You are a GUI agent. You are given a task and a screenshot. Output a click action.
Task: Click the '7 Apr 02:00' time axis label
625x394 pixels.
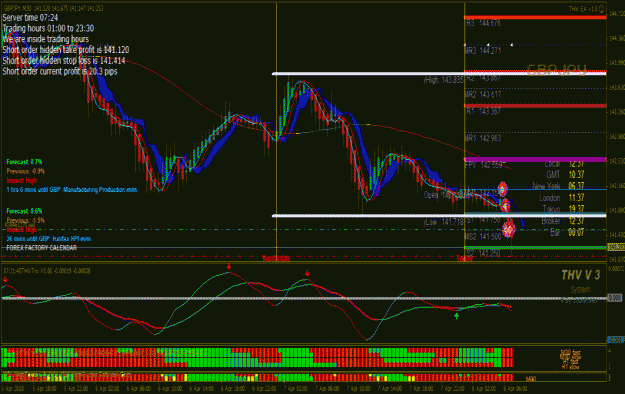[x=296, y=388]
